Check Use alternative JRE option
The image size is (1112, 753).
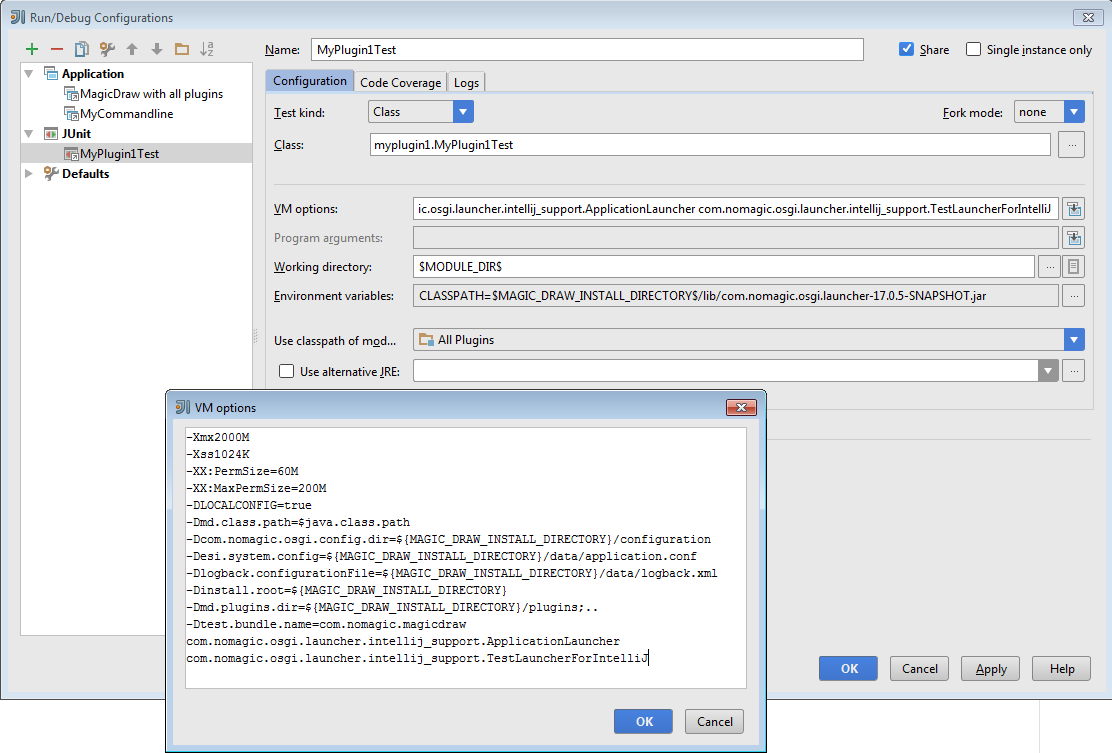point(287,371)
